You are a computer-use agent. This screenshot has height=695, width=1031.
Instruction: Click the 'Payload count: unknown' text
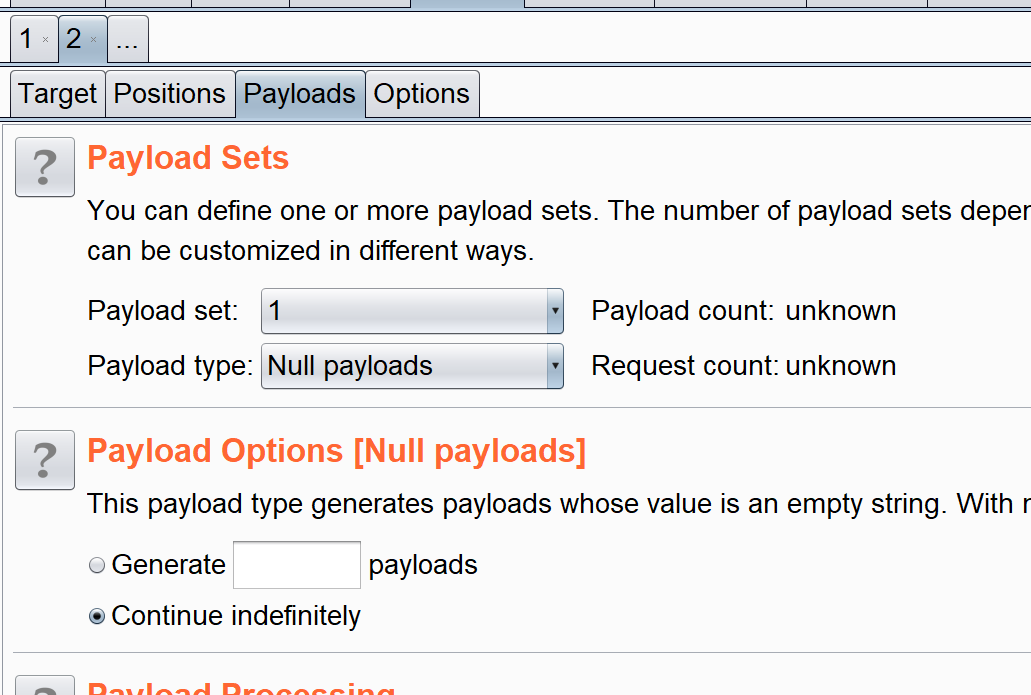click(x=743, y=311)
